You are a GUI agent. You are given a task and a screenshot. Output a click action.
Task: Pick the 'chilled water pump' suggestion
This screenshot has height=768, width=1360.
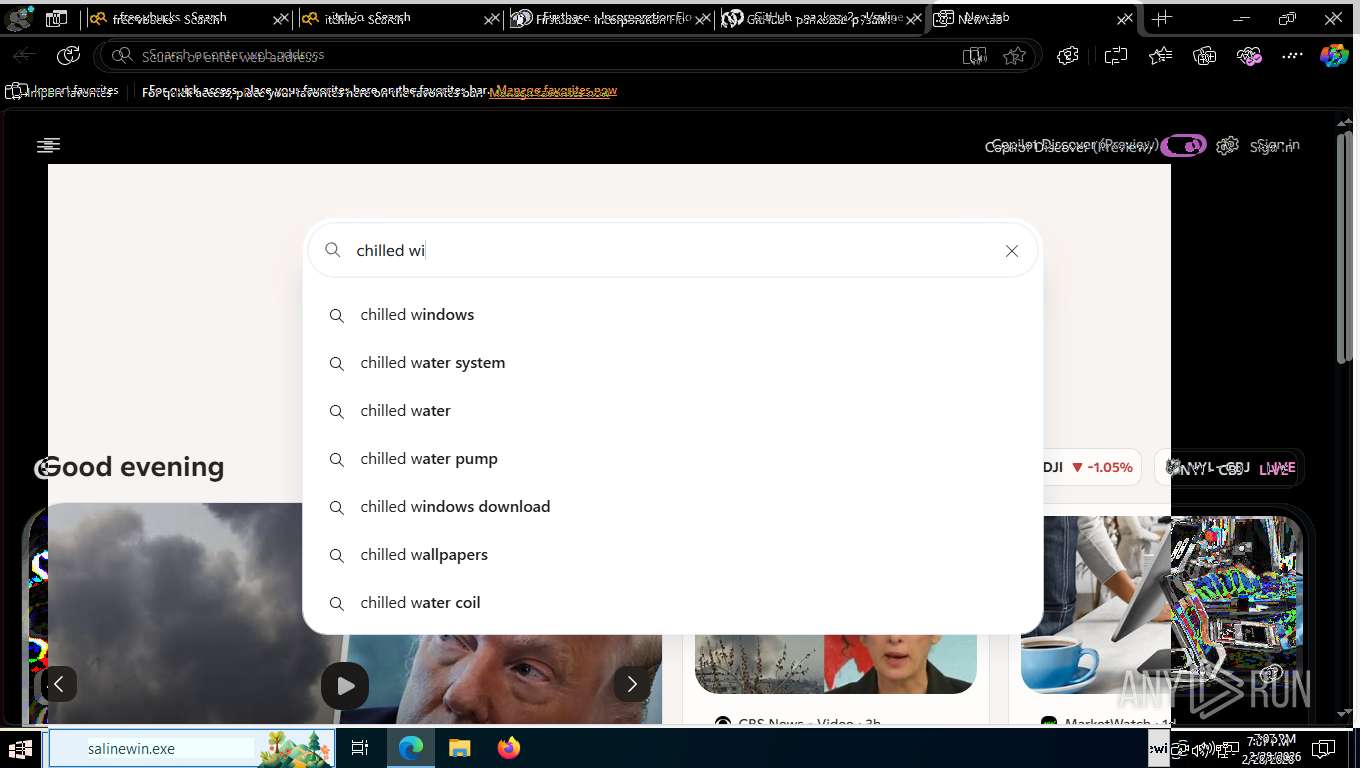(673, 459)
